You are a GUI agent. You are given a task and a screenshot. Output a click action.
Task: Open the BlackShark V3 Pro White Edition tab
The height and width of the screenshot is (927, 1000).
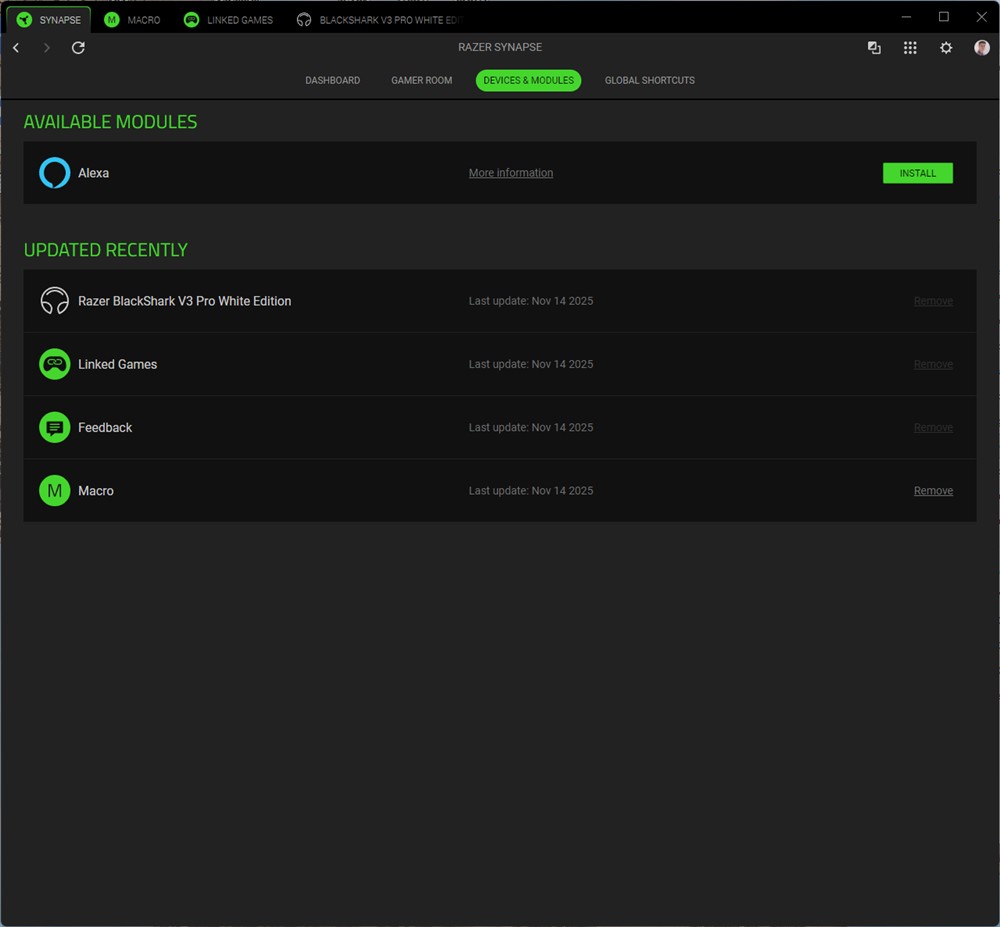380,20
